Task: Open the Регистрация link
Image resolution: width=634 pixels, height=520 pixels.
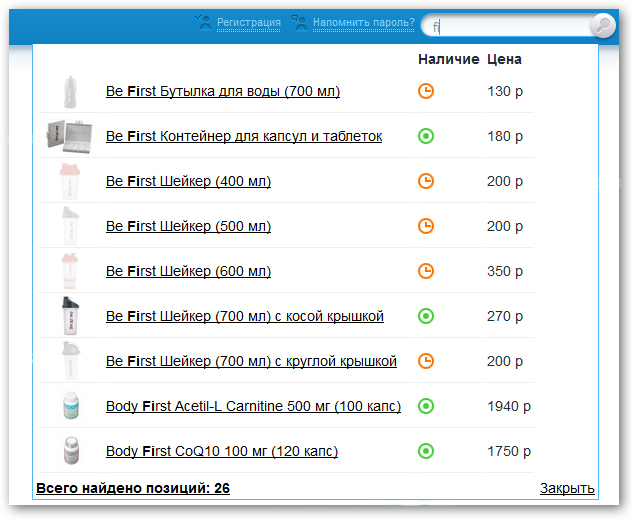Action: pos(249,23)
